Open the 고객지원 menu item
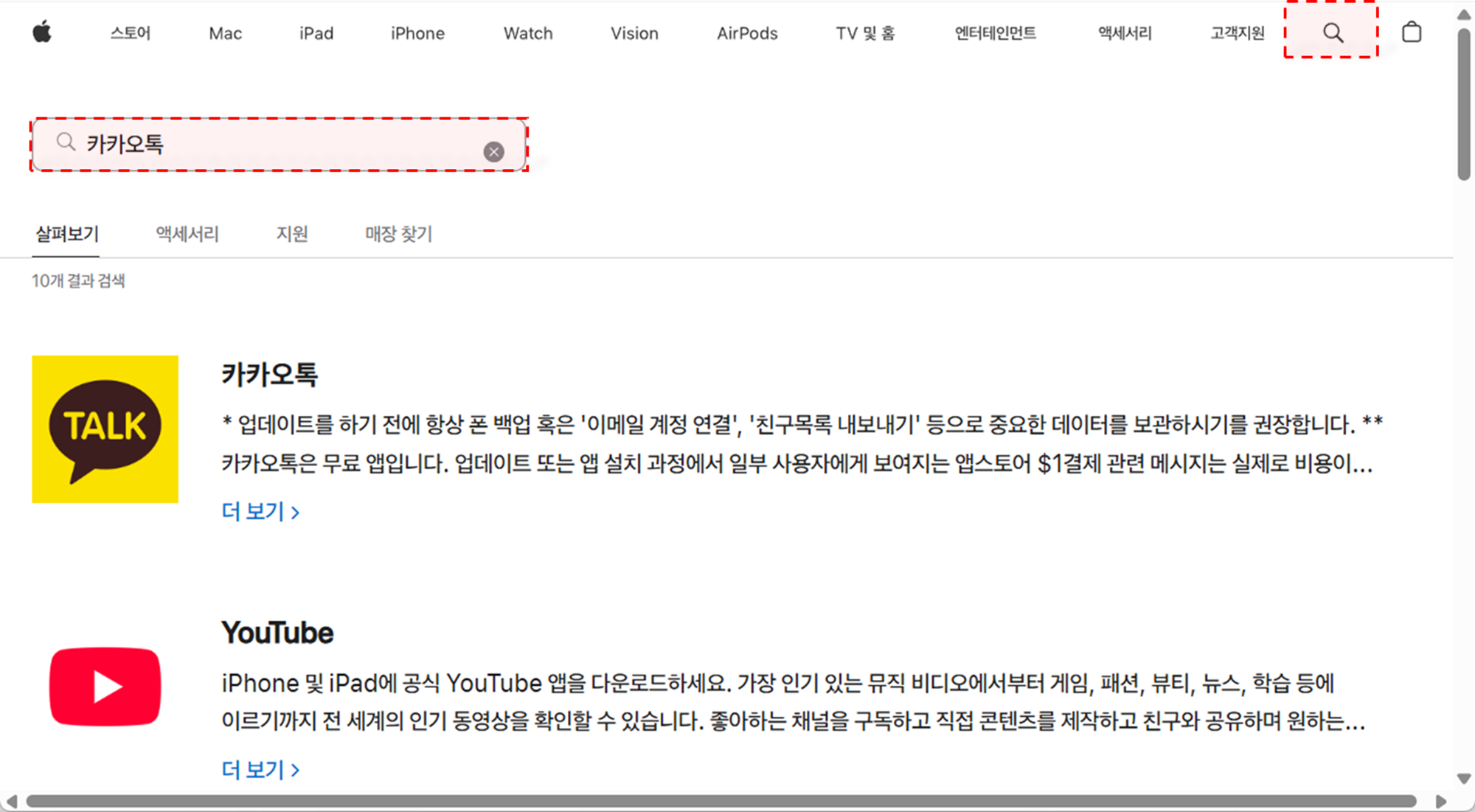1475x812 pixels. click(1237, 33)
